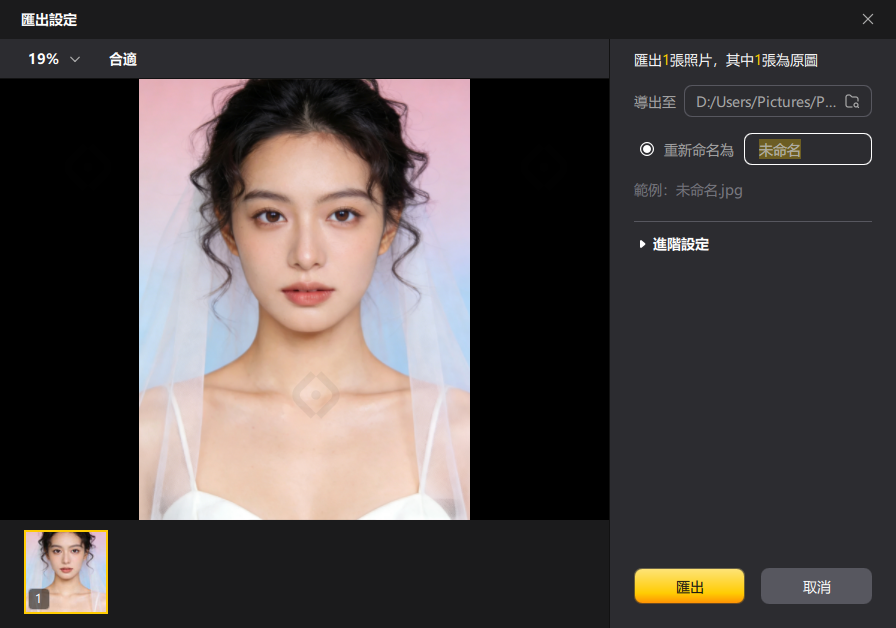This screenshot has height=628, width=896.
Task: Click the D:/Users/Pictures export path field
Action: pos(777,101)
